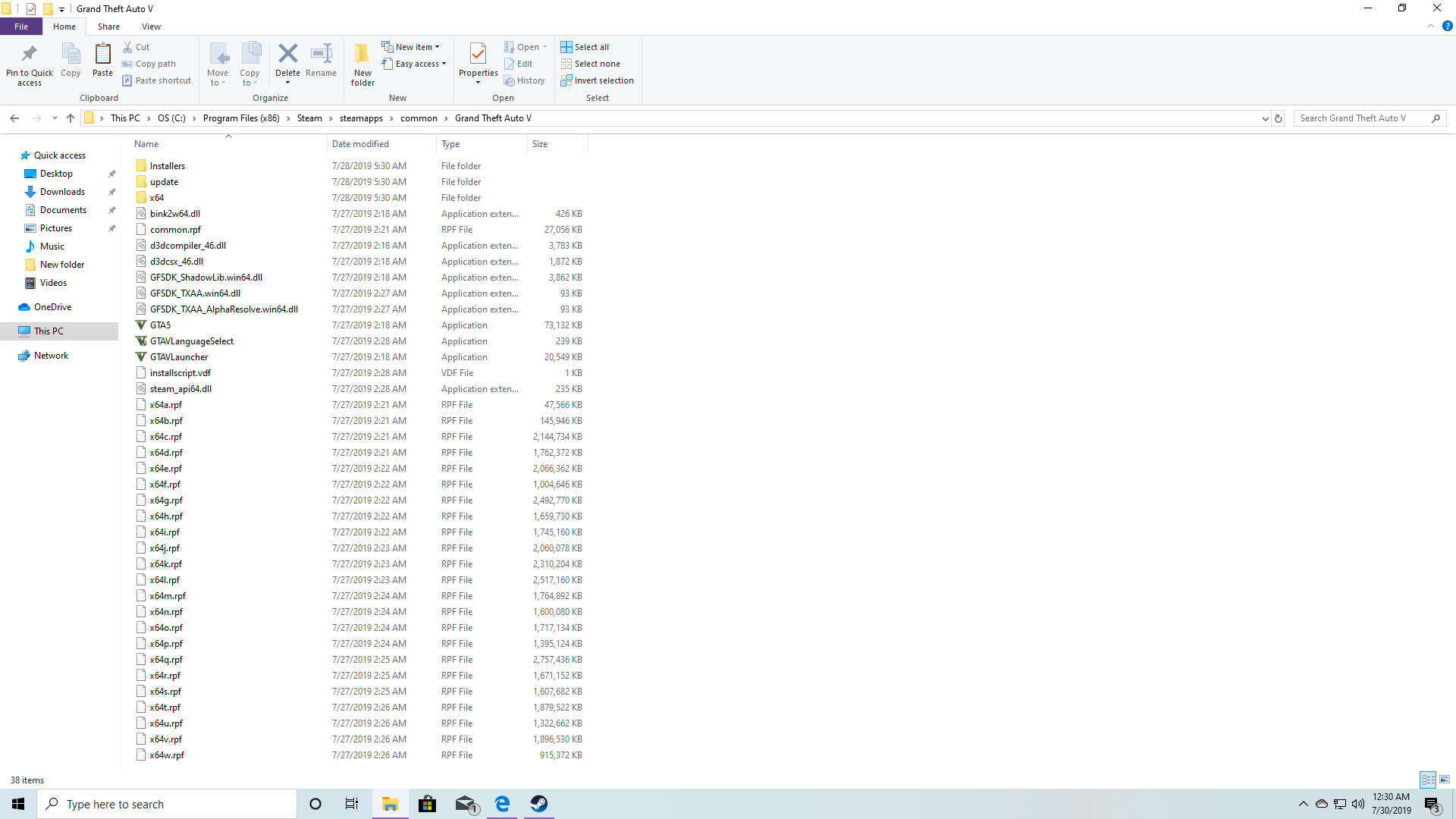The image size is (1456, 819).
Task: Click the Paste ribbon icon
Action: pyautogui.click(x=102, y=54)
